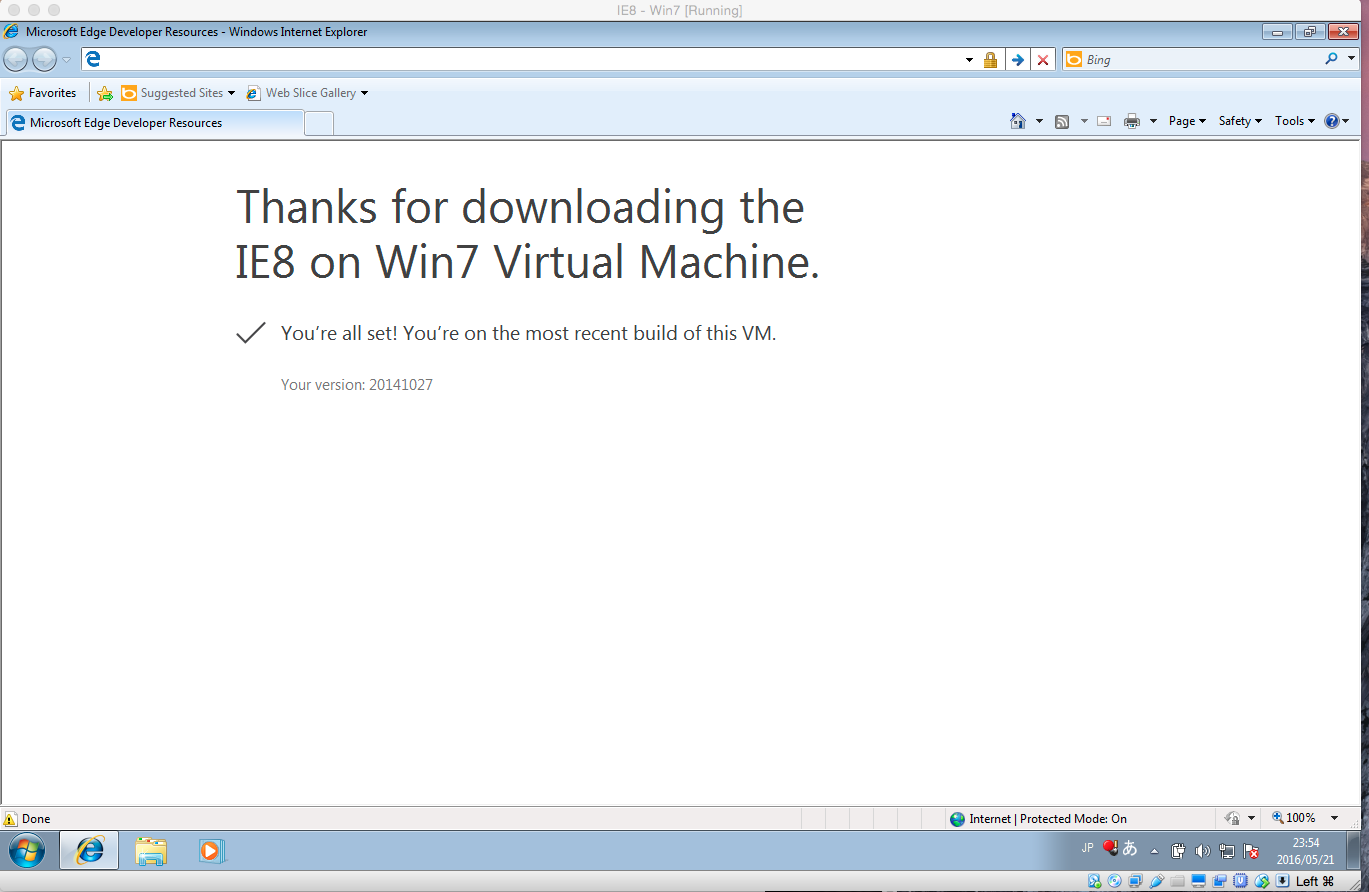1369x892 pixels.
Task: Click the warning icon next to Done
Action: click(x=10, y=819)
